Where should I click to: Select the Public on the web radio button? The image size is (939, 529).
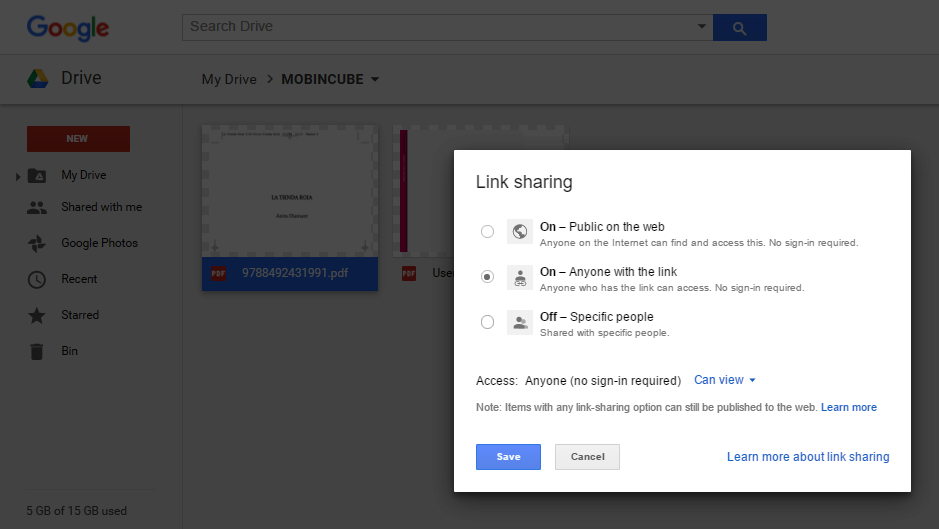coord(487,231)
